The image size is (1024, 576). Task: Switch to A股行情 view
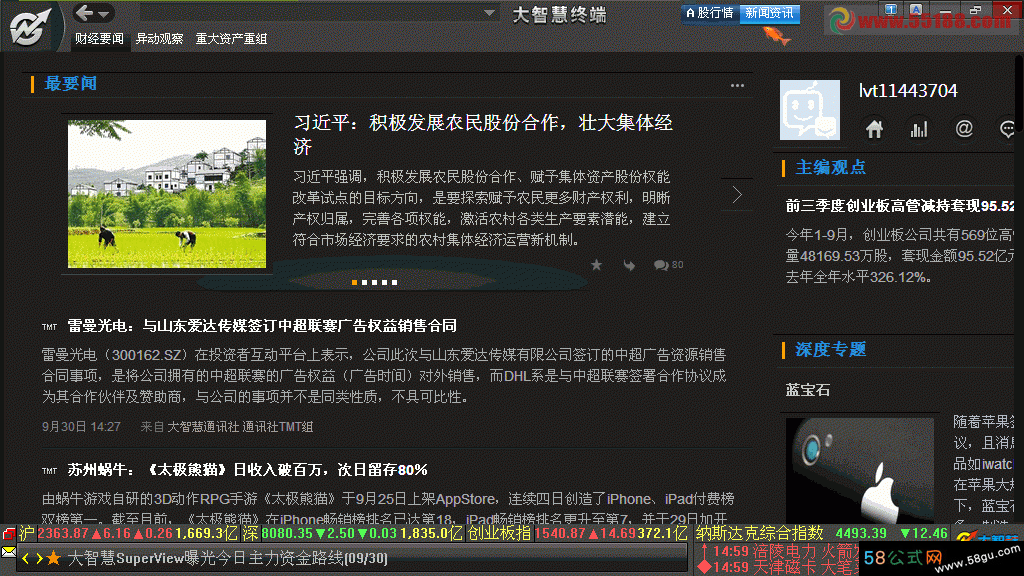tap(710, 13)
